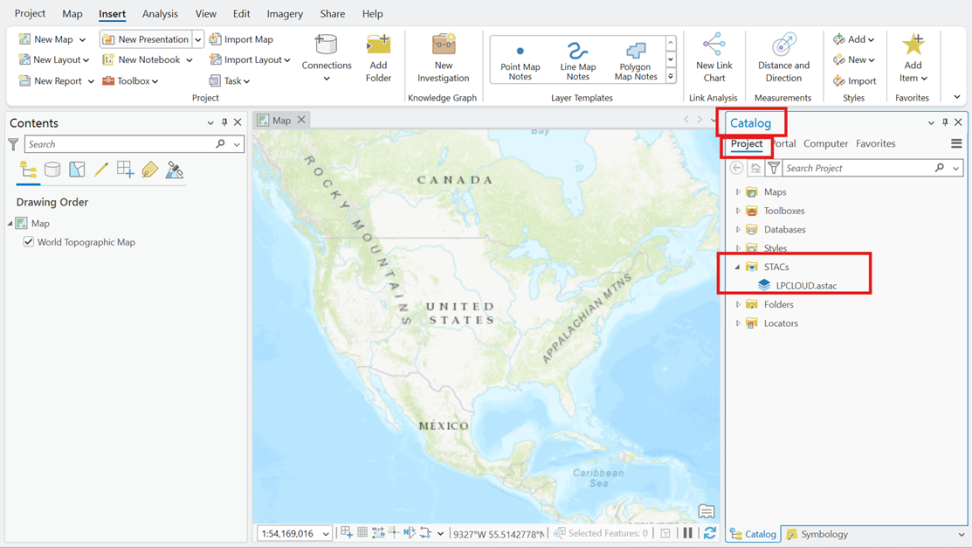Toggle auto-hide pin on Catalog pane

point(945,122)
